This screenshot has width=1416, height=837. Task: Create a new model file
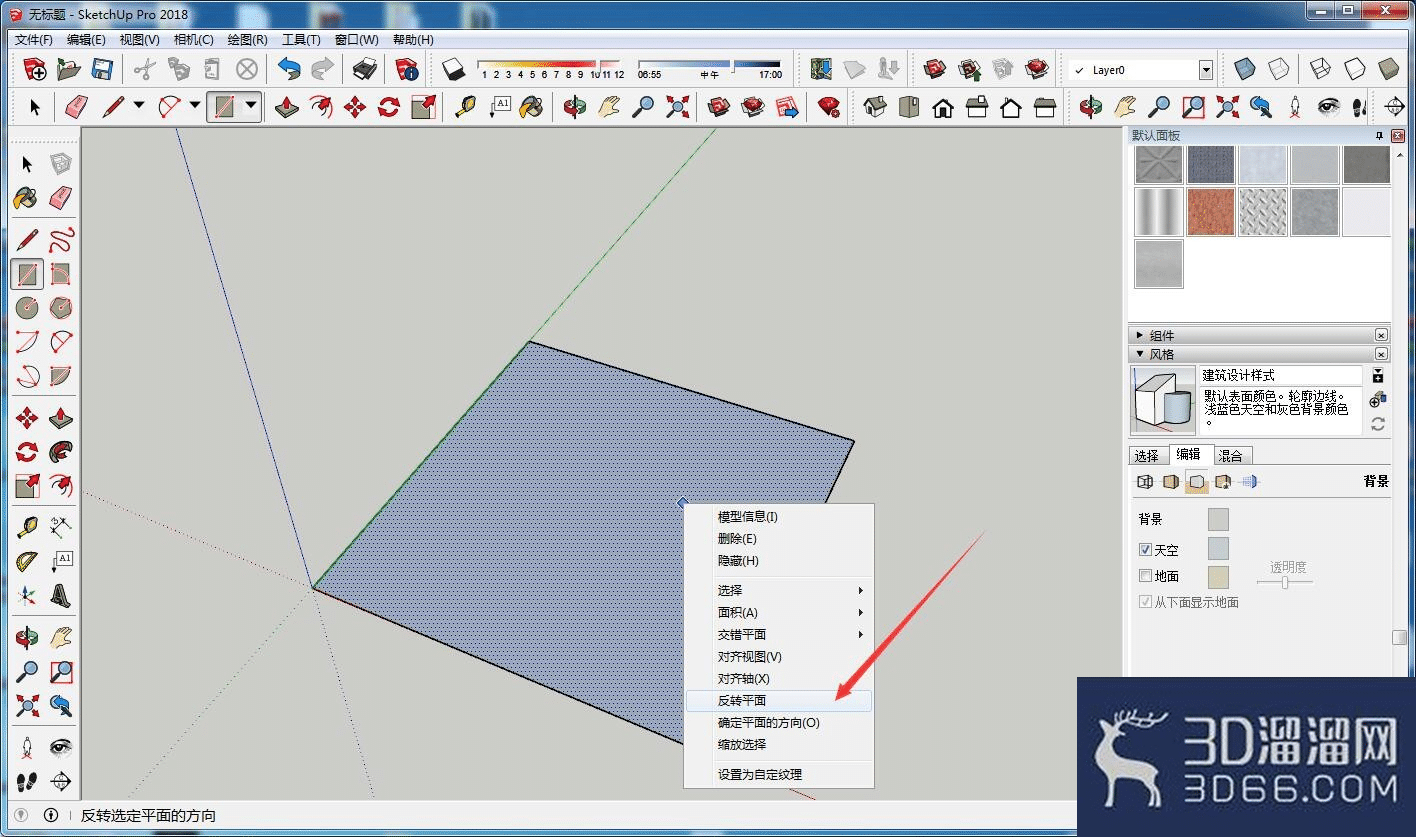35,69
